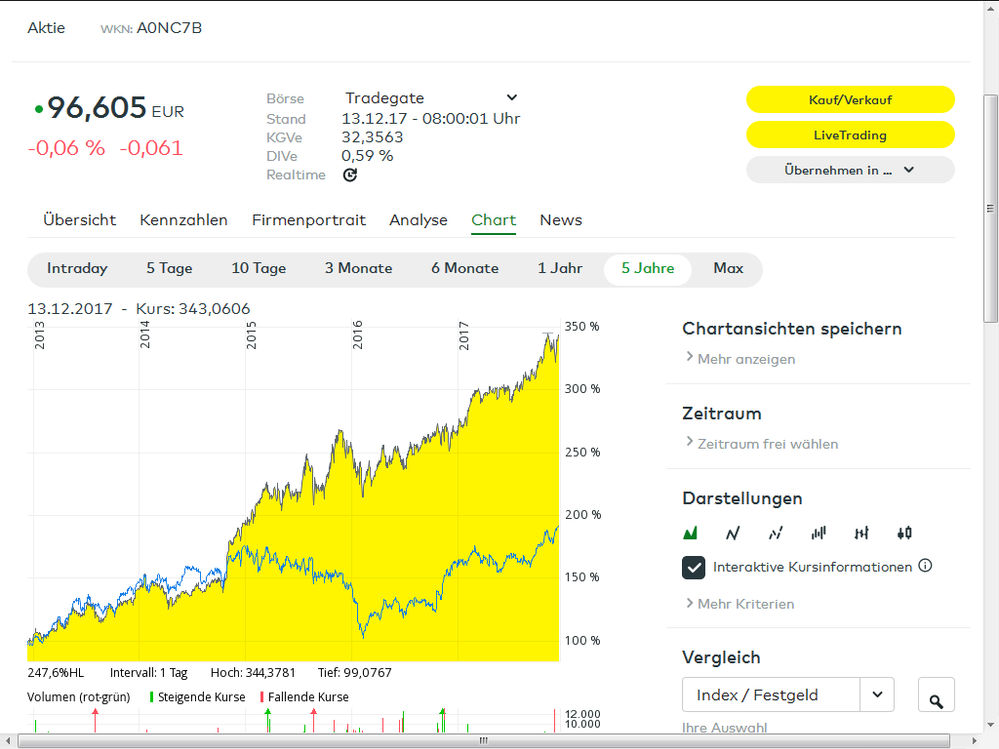Switch chart to histogram display style
Screen dimensions: 999x749
coord(818,532)
